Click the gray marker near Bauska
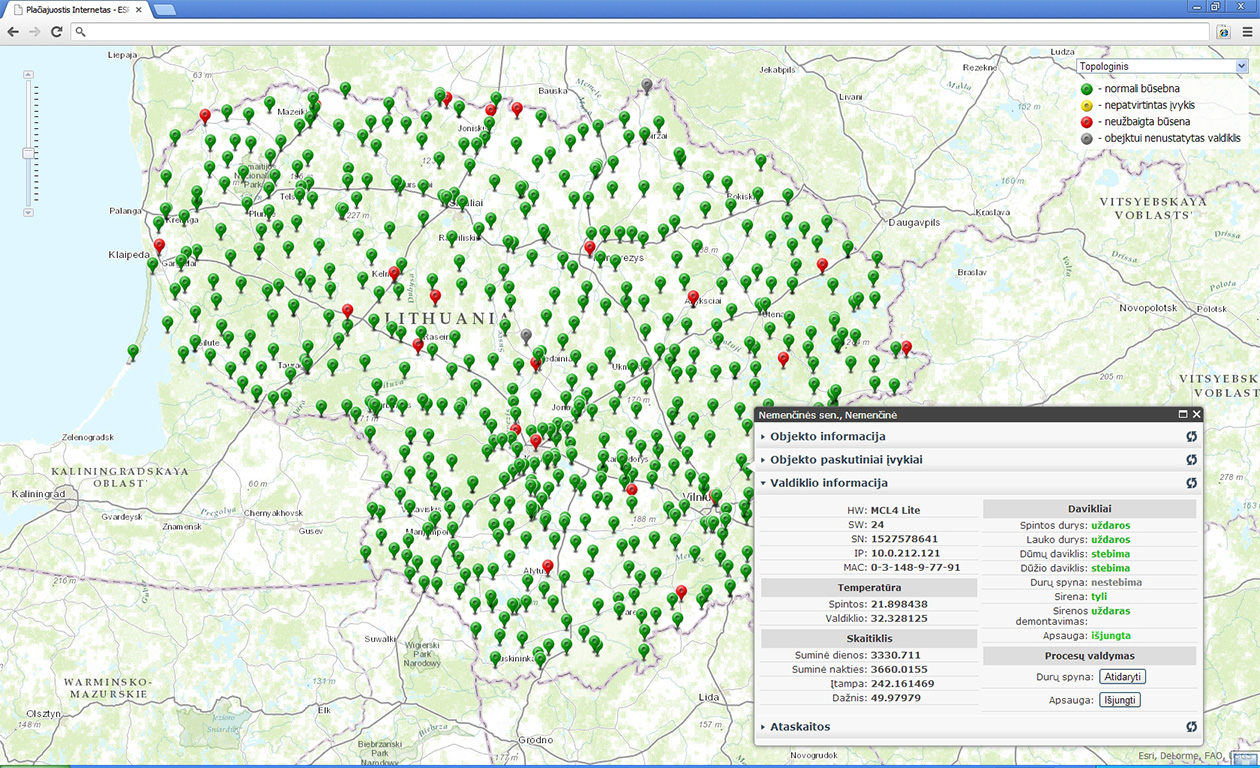 (647, 85)
